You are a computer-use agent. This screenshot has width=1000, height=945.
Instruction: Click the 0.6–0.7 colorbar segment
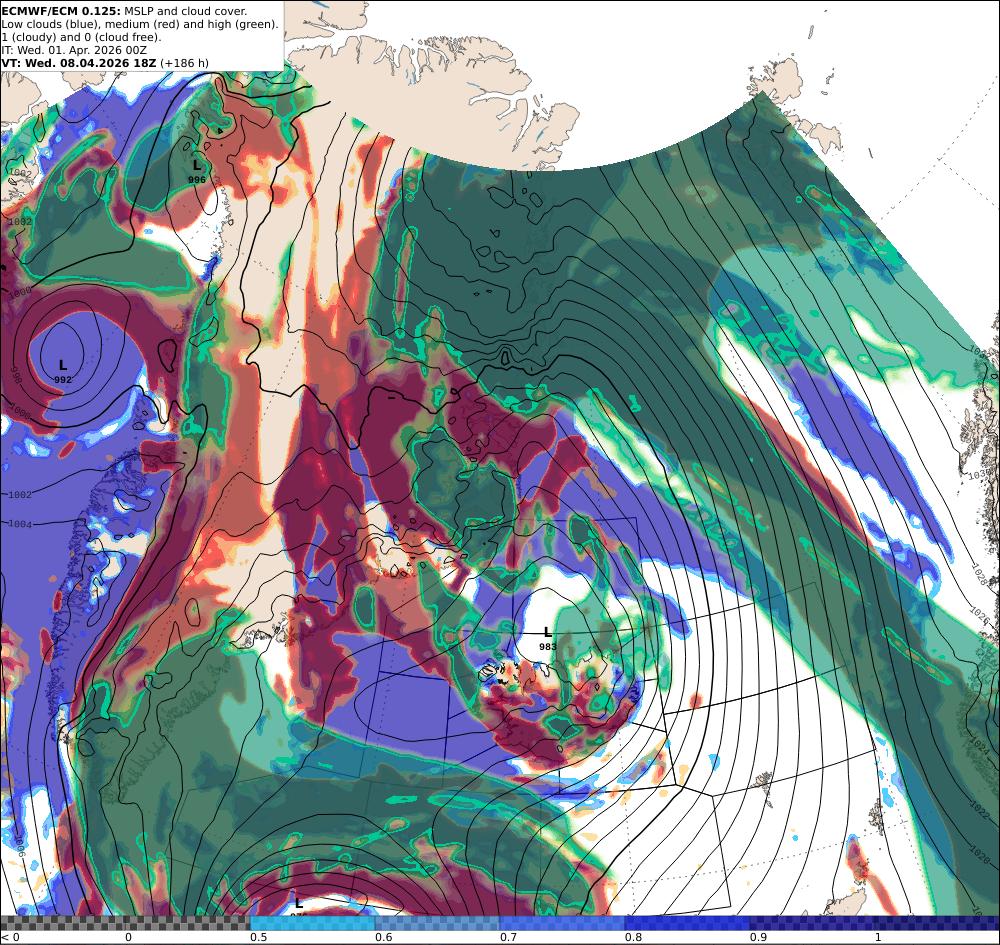[x=438, y=923]
